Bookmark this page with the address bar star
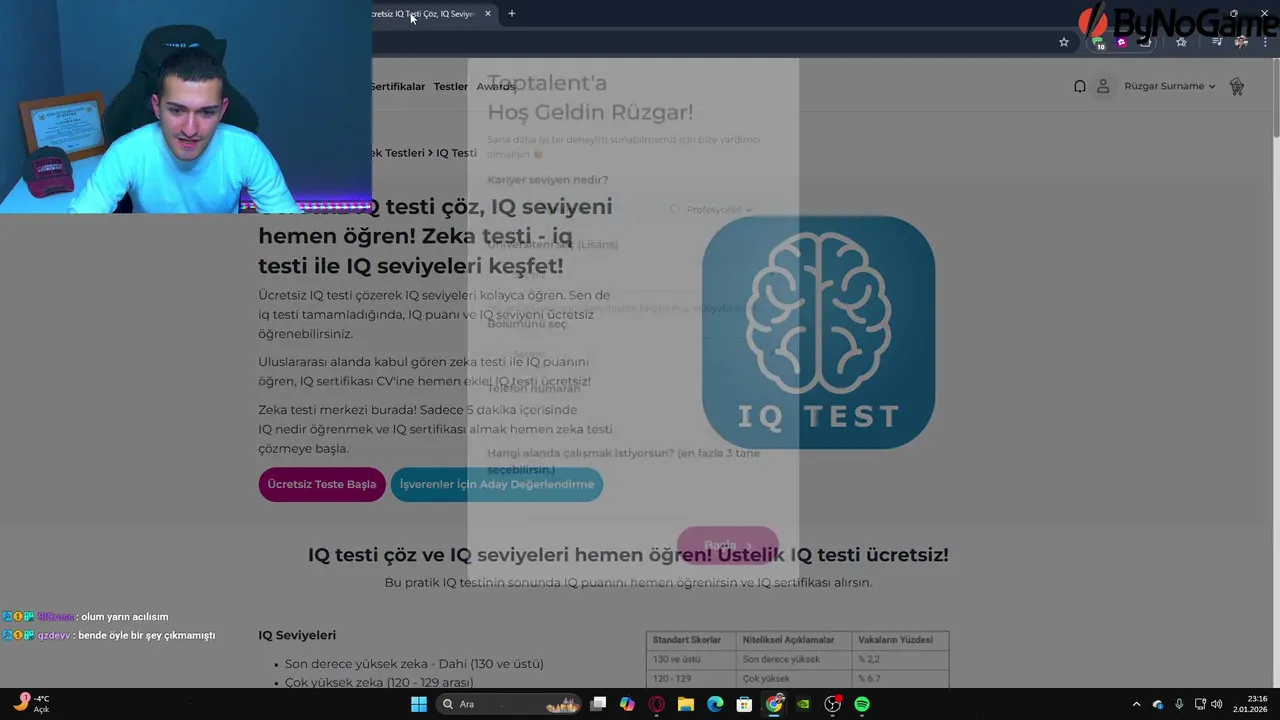The image size is (1280, 720). pyautogui.click(x=1064, y=42)
